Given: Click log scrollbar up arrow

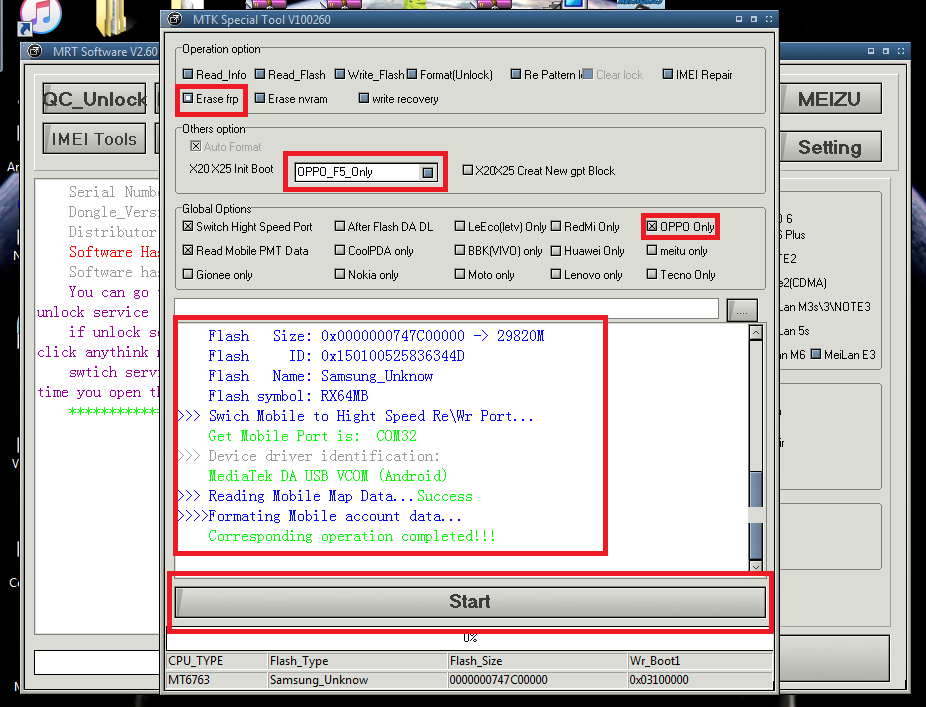Looking at the screenshot, I should (x=755, y=333).
